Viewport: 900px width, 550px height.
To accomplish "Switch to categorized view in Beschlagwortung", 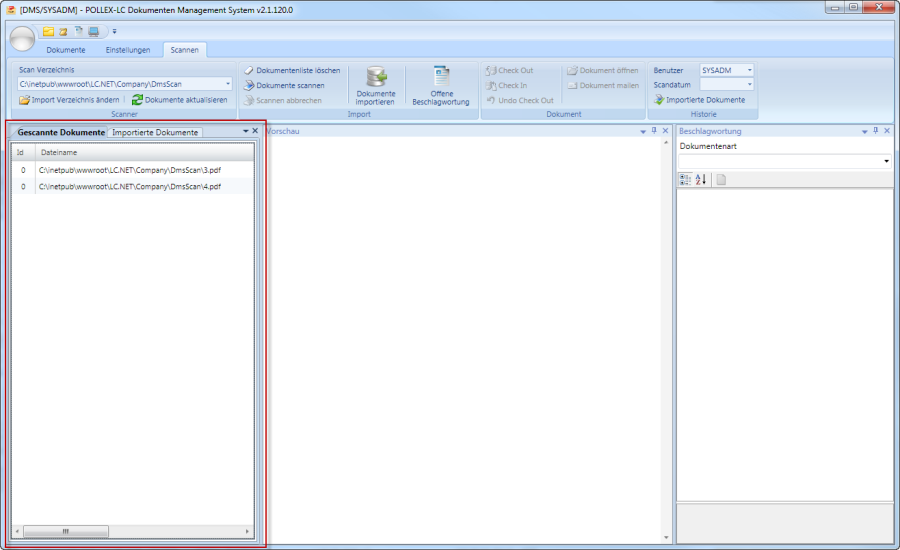I will pyautogui.click(x=685, y=180).
